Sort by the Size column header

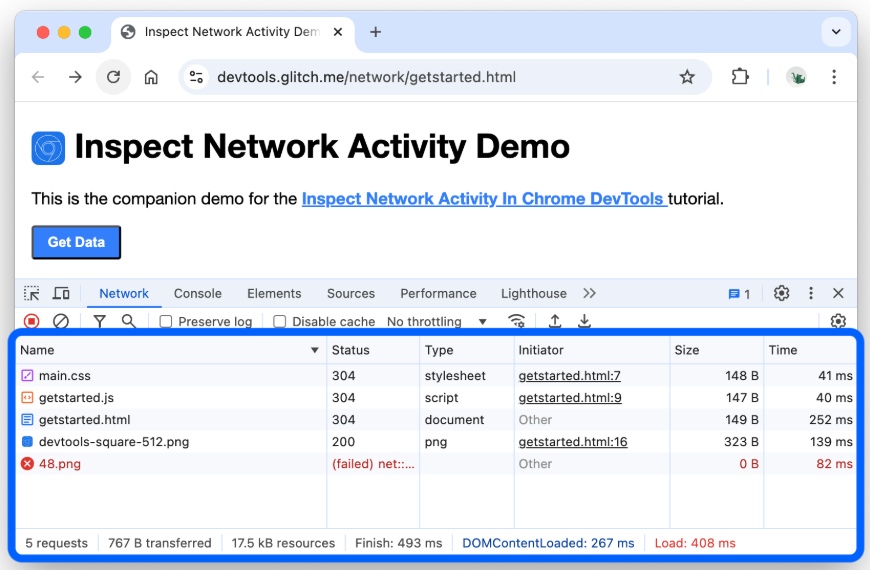coord(716,350)
